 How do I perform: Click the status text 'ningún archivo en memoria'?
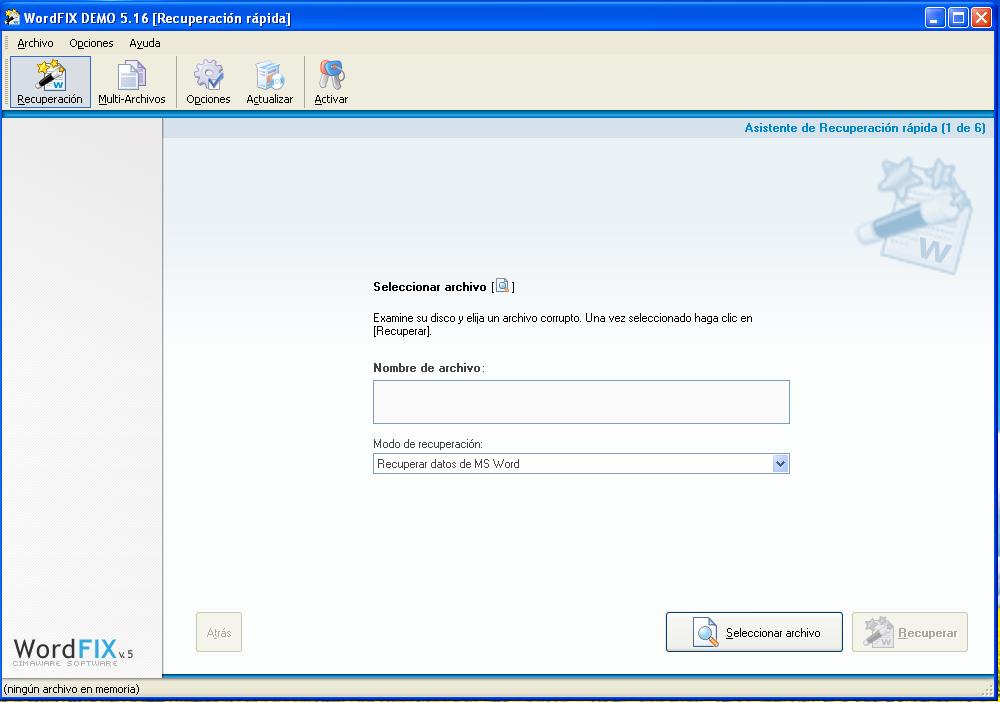click(71, 689)
